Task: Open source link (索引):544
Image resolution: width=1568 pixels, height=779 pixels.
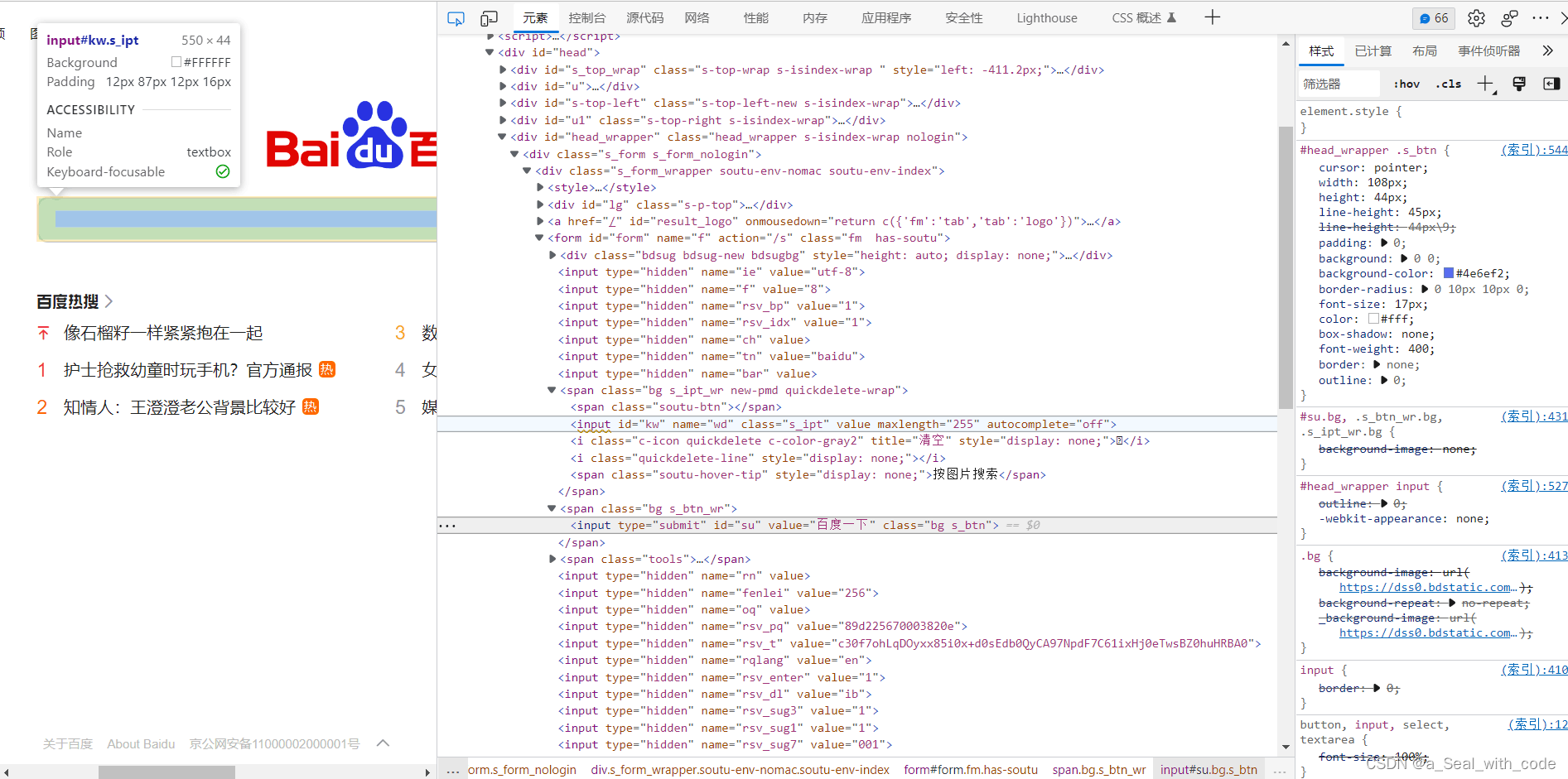Action: pos(1534,150)
